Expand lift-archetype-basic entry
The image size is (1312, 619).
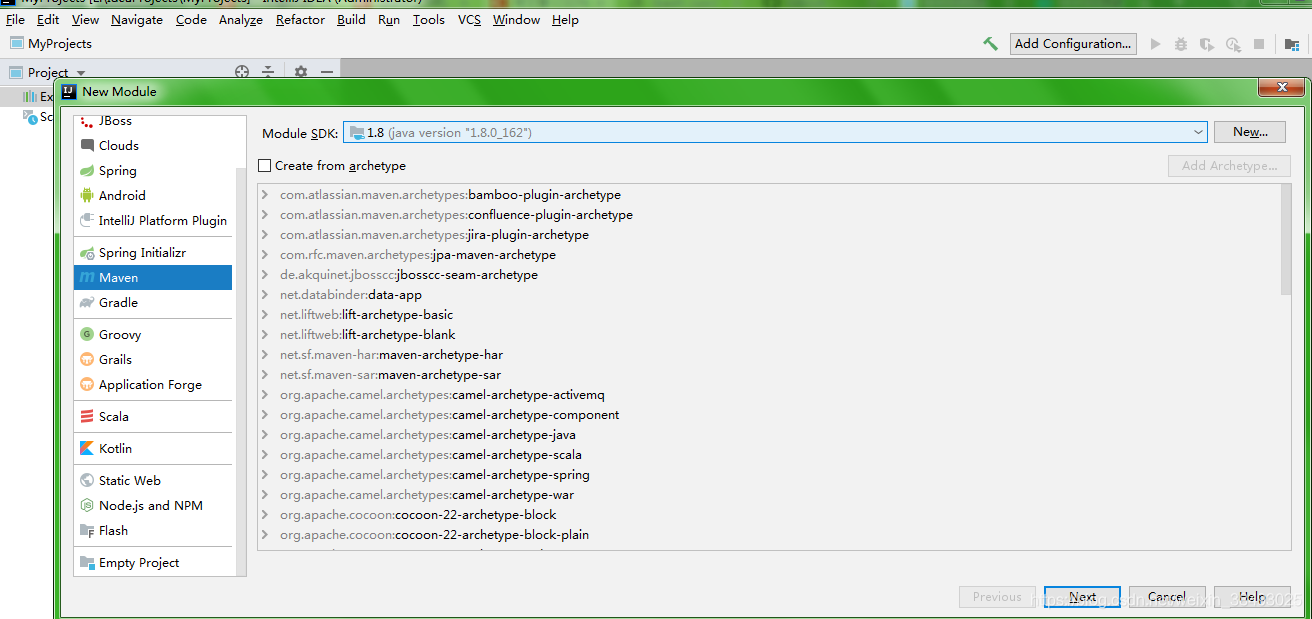click(x=265, y=315)
